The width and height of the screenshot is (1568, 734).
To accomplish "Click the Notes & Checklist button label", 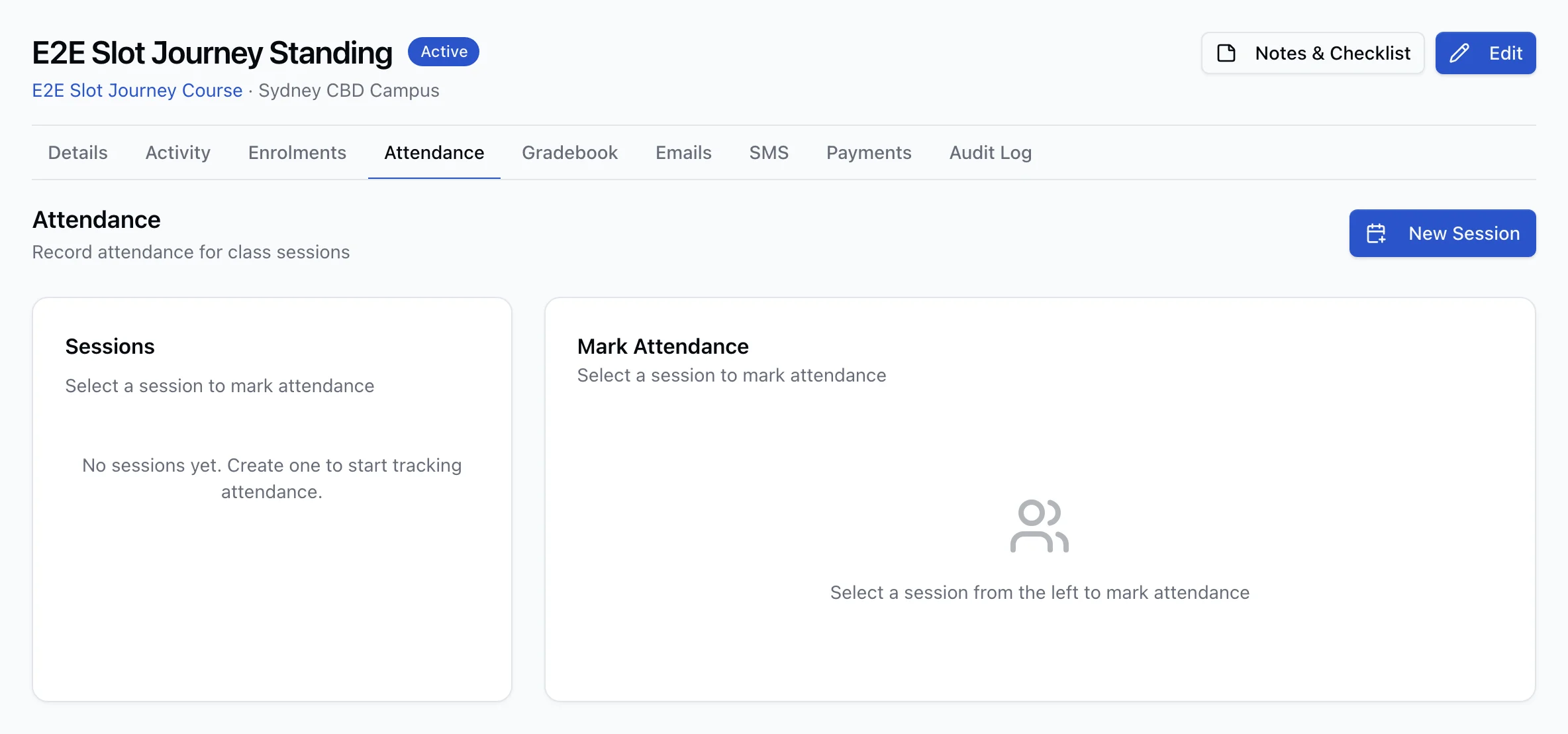I will pyautogui.click(x=1333, y=53).
